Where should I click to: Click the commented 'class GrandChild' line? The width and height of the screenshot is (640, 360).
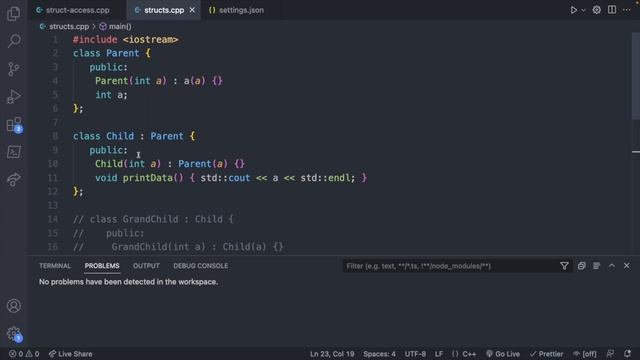[153, 219]
